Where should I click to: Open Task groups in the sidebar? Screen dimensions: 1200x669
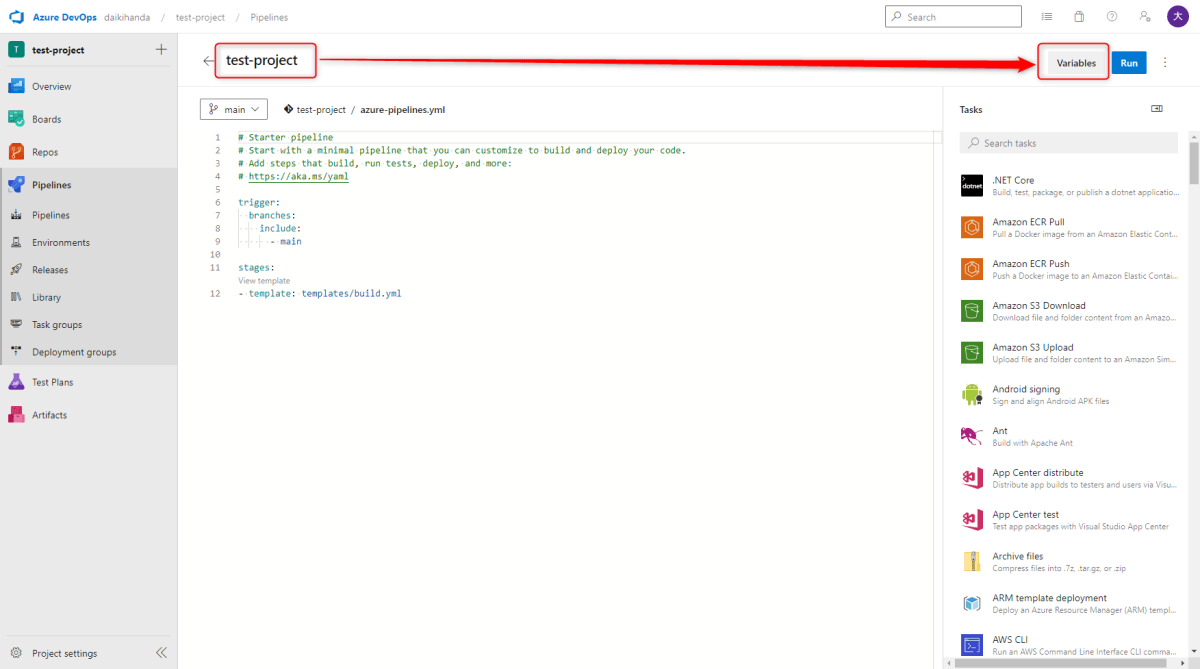[89, 325]
